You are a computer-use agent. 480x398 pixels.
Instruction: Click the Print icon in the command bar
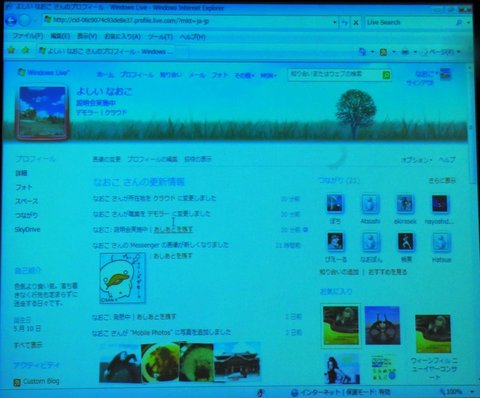(405, 52)
